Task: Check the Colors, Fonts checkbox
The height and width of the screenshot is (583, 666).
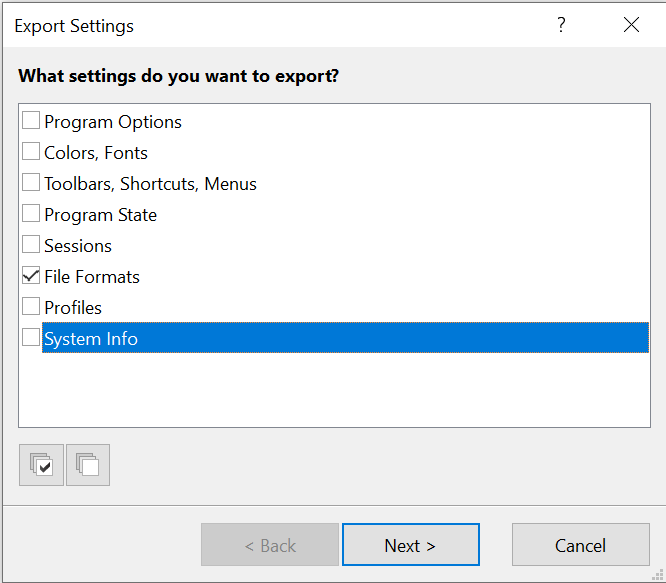Action: [31, 152]
